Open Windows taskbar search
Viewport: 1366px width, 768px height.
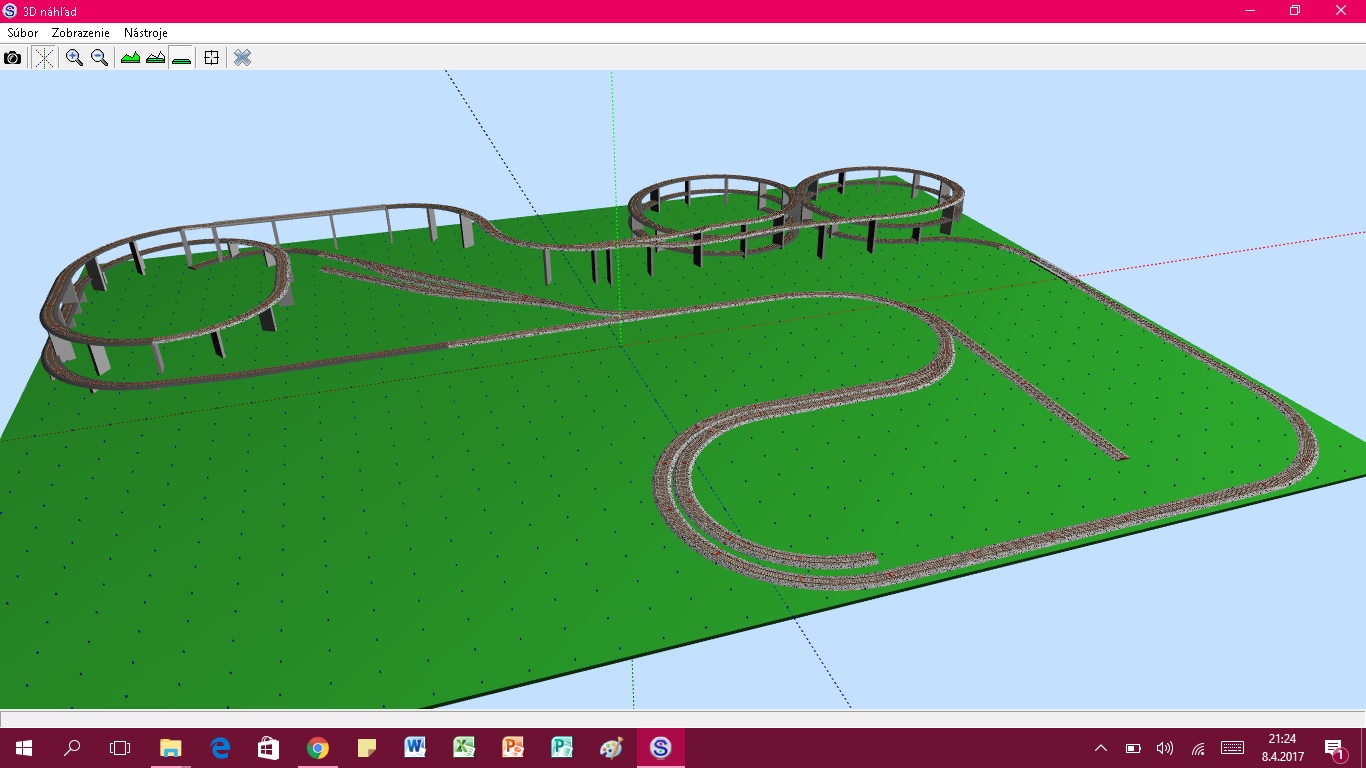[72, 748]
